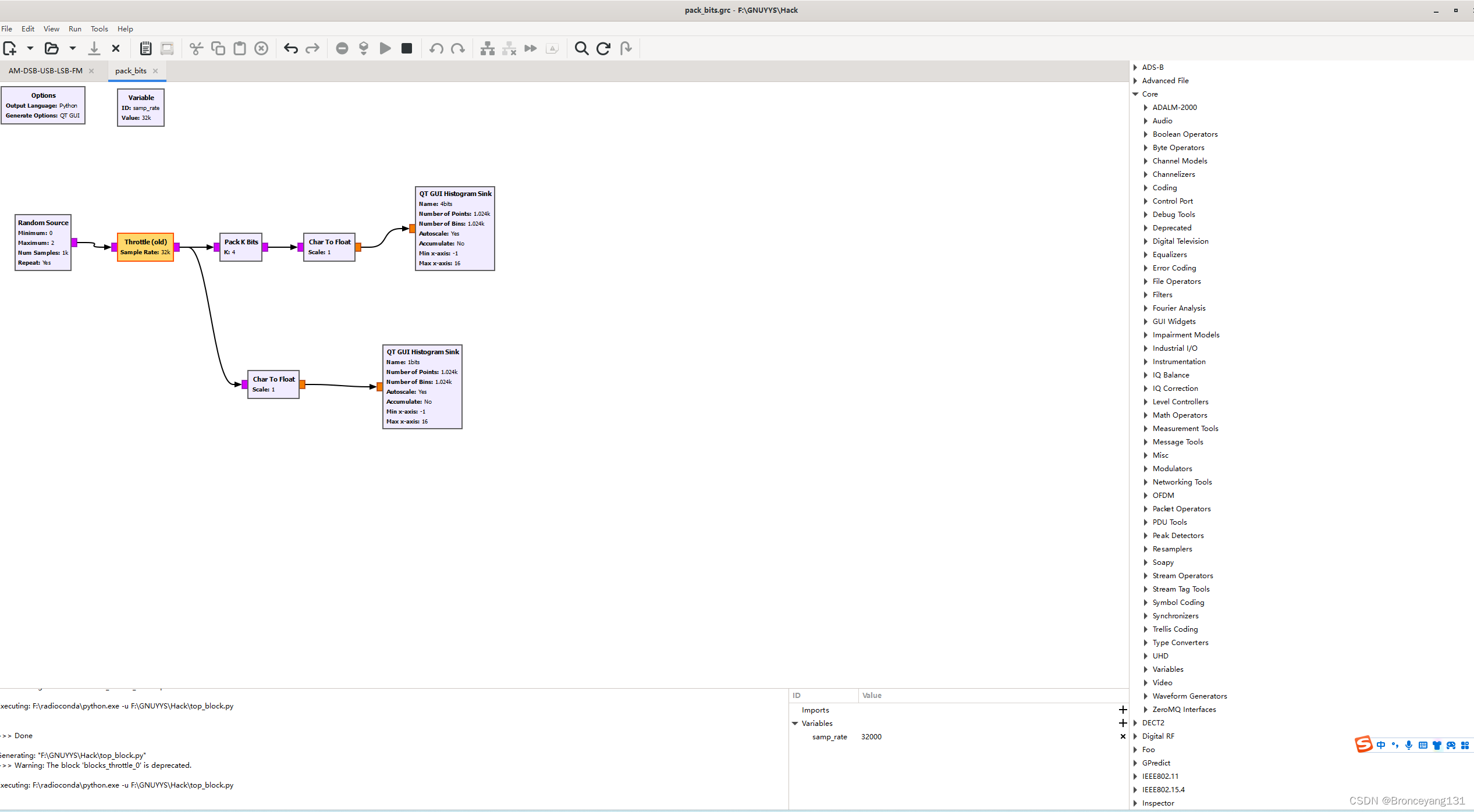Click the Find blocks magnifier icon

[x=581, y=48]
